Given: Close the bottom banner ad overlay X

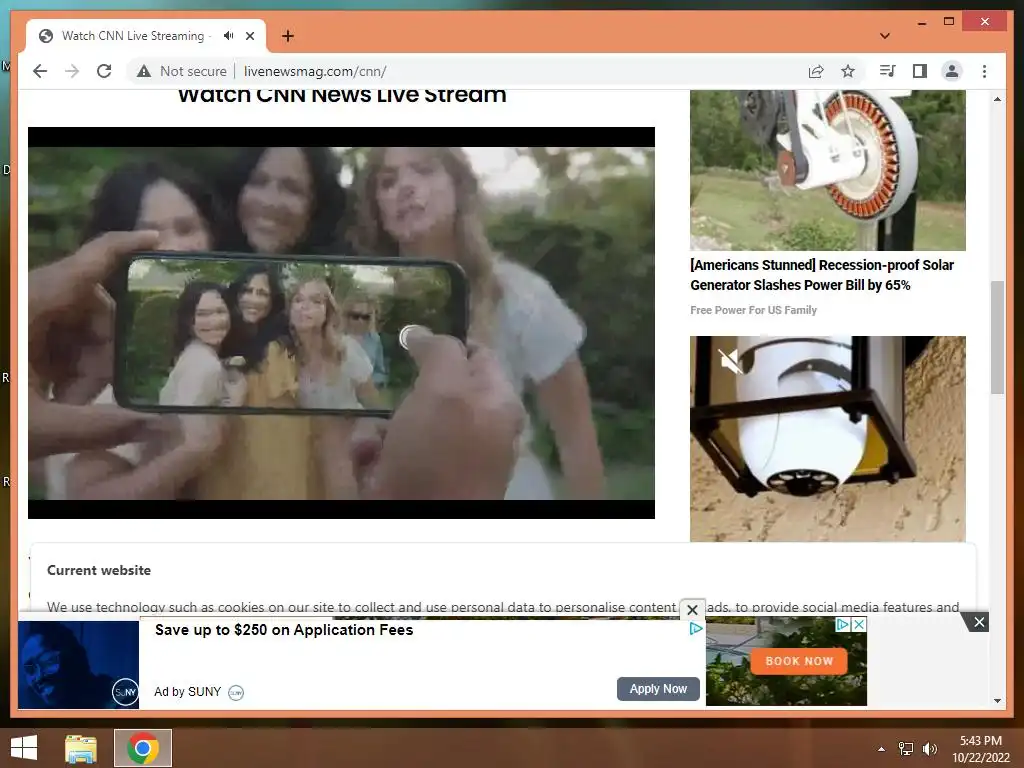Looking at the screenshot, I should 693,610.
